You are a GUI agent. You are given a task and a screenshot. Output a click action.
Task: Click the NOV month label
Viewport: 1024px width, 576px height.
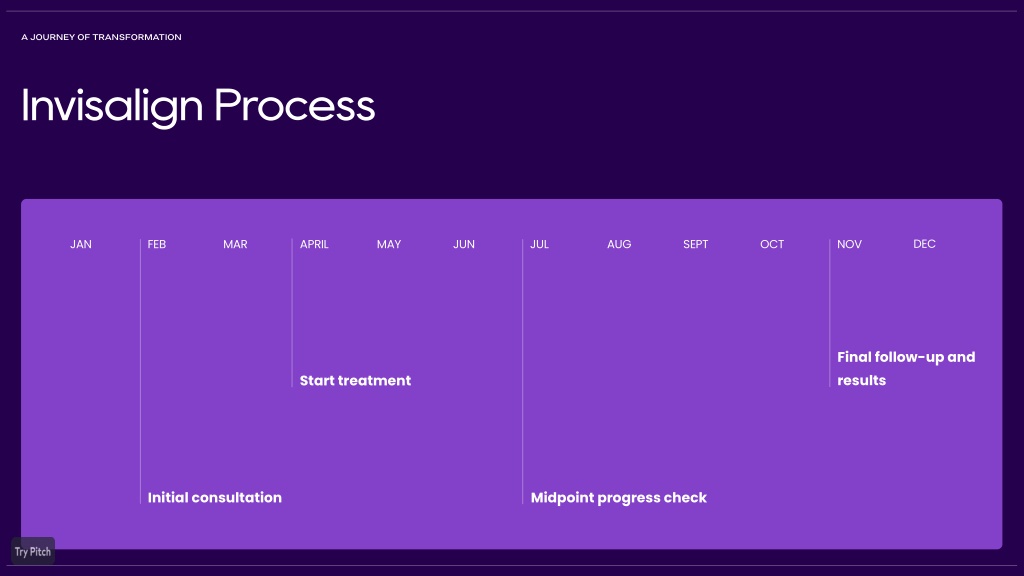pyautogui.click(x=850, y=244)
